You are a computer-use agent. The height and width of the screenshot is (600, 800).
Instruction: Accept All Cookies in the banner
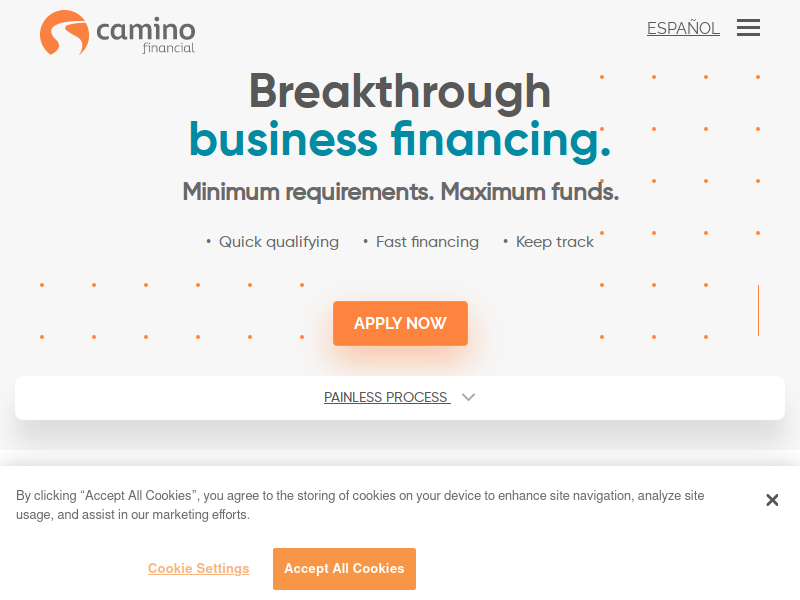click(344, 569)
